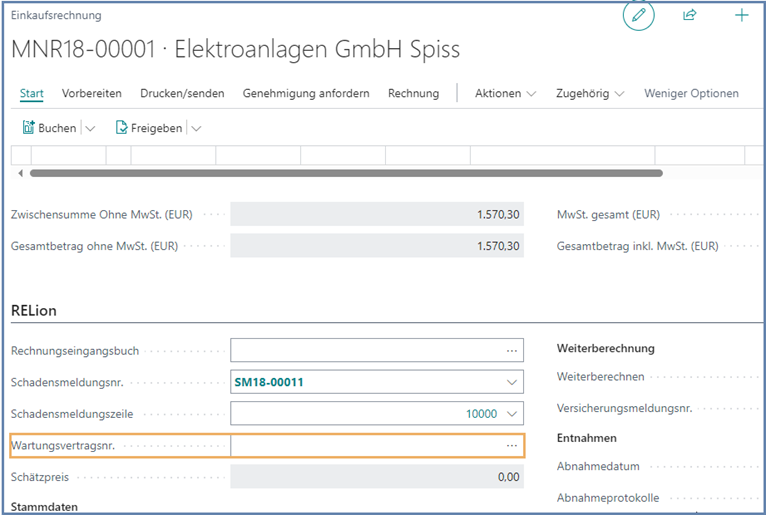Click the Abnahmeprotokolle label
The image size is (766, 515).
pyautogui.click(x=608, y=498)
